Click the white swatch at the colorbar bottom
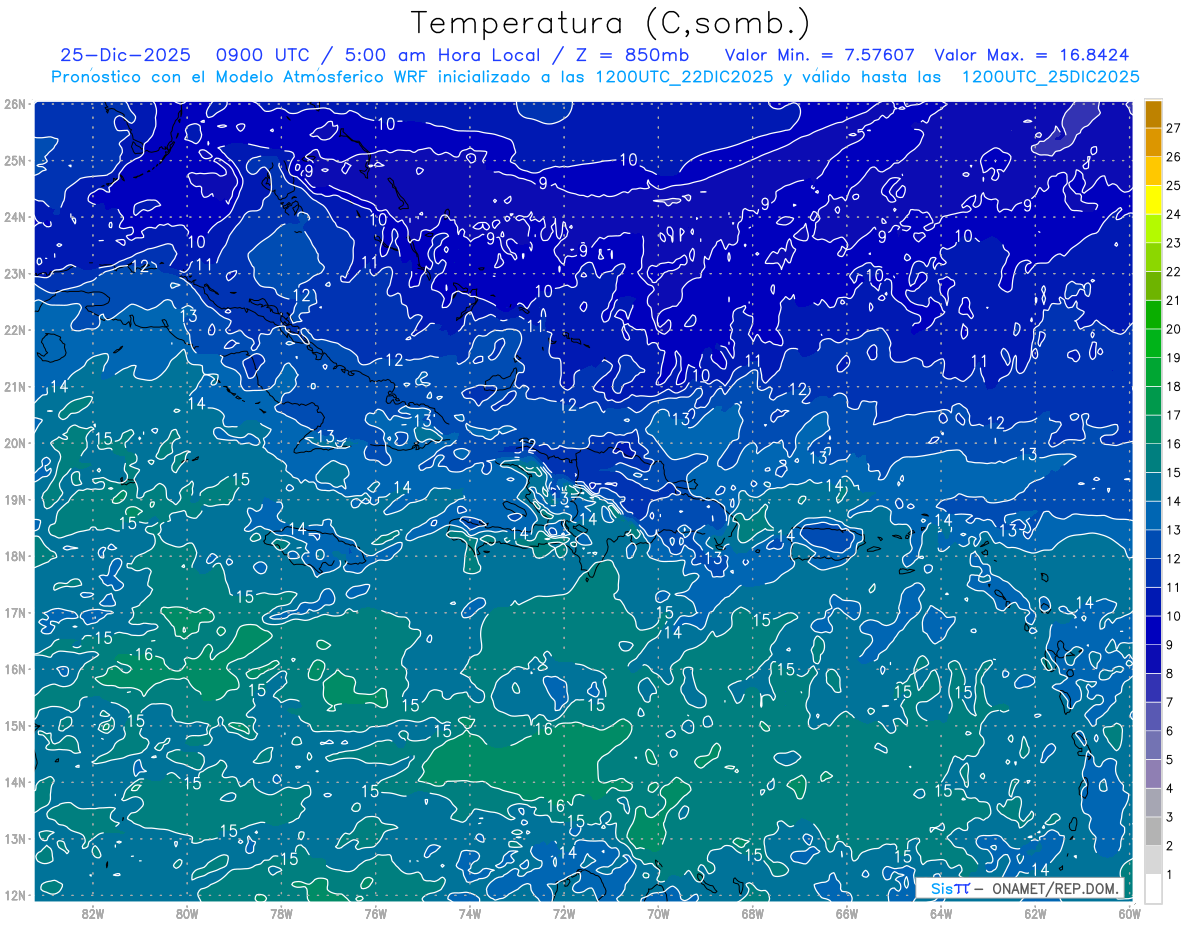1200x927 pixels. [x=1153, y=888]
